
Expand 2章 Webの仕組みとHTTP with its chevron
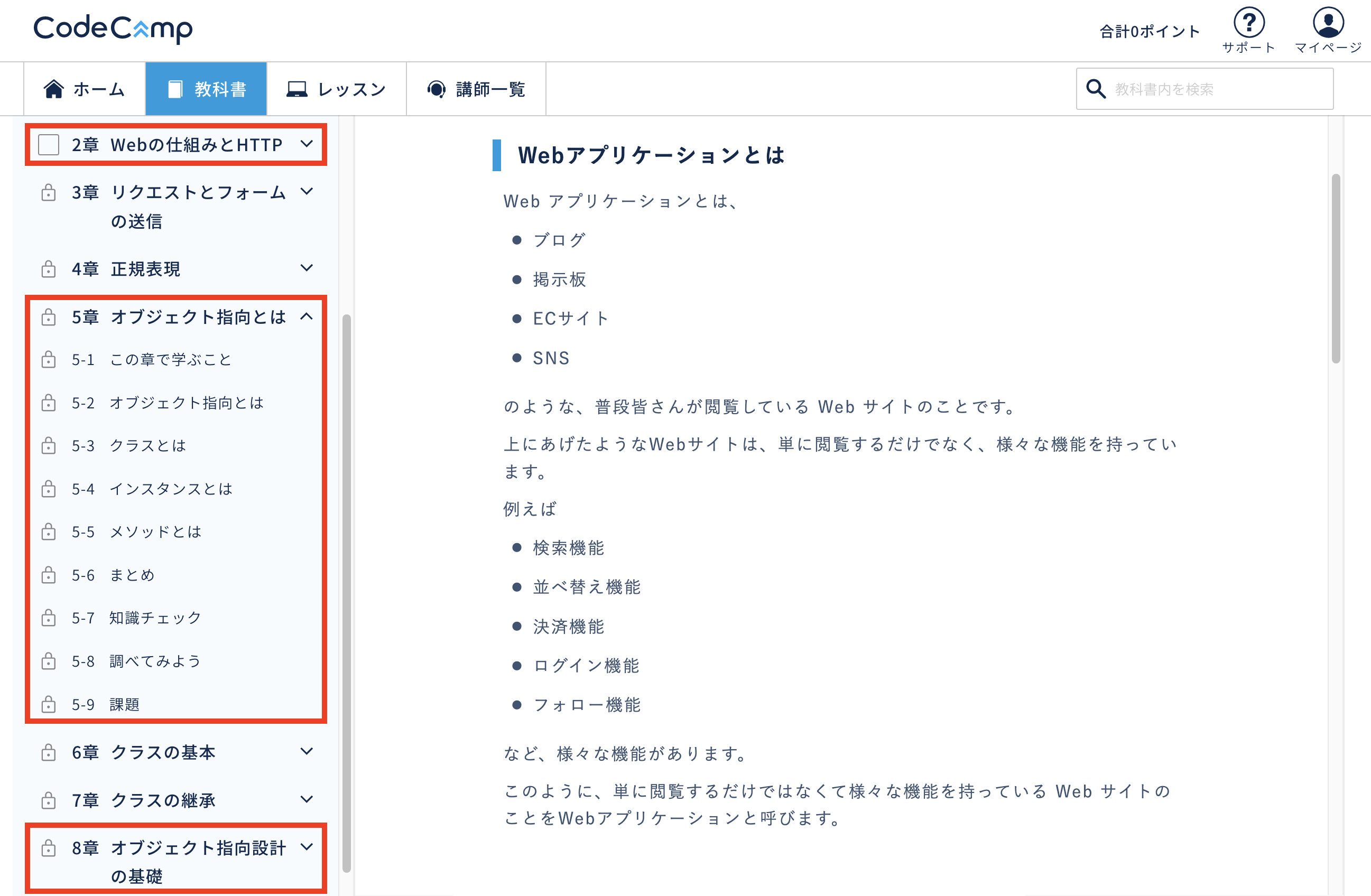coord(307,143)
